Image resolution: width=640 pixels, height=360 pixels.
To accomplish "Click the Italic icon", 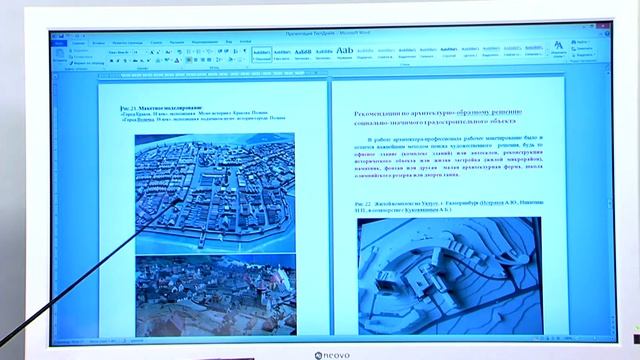I will (118, 60).
